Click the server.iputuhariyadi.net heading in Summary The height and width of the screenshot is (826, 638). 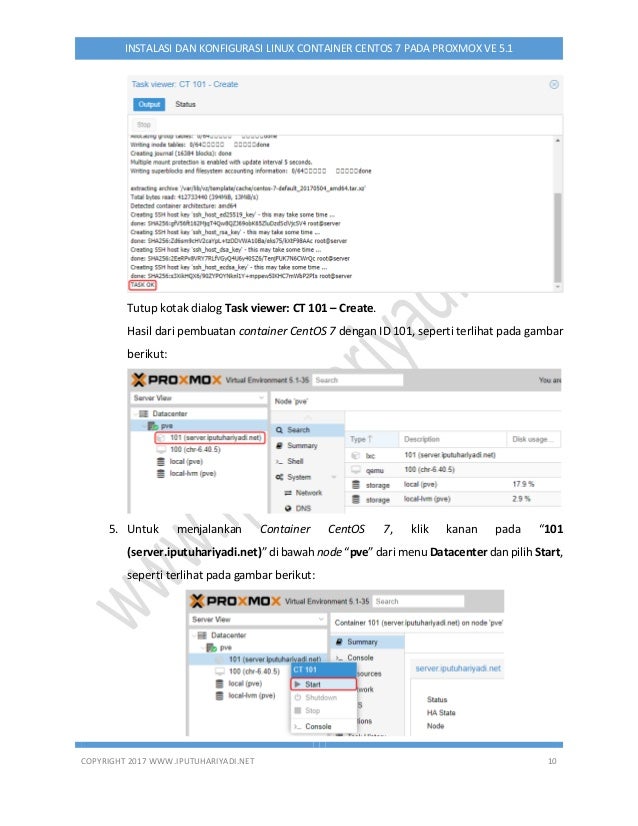click(x=458, y=668)
